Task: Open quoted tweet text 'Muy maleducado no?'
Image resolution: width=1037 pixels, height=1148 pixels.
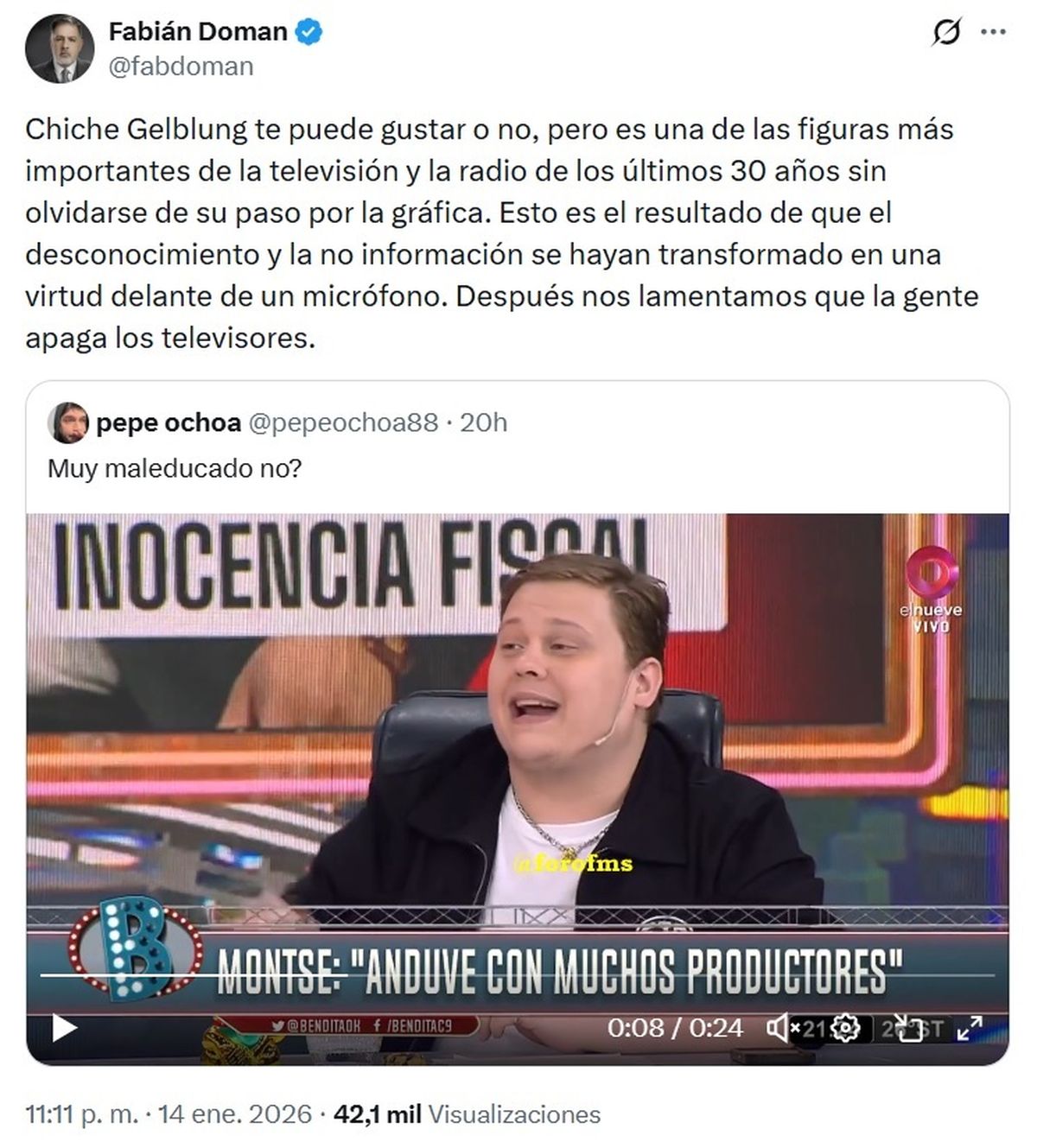Action: [175, 469]
